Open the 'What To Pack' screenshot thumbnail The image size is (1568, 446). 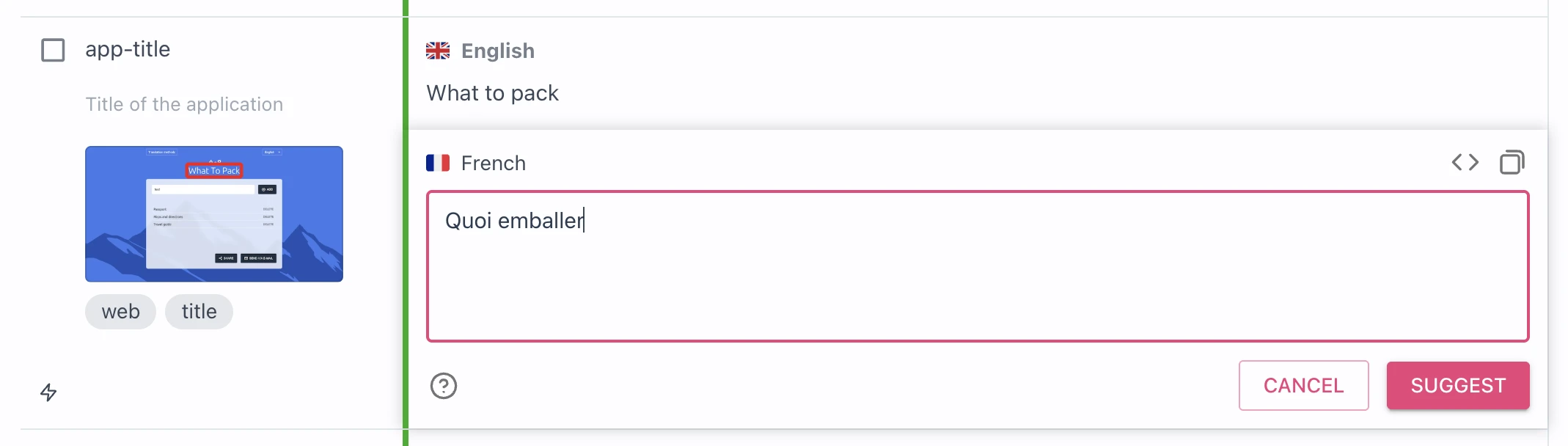click(x=214, y=213)
